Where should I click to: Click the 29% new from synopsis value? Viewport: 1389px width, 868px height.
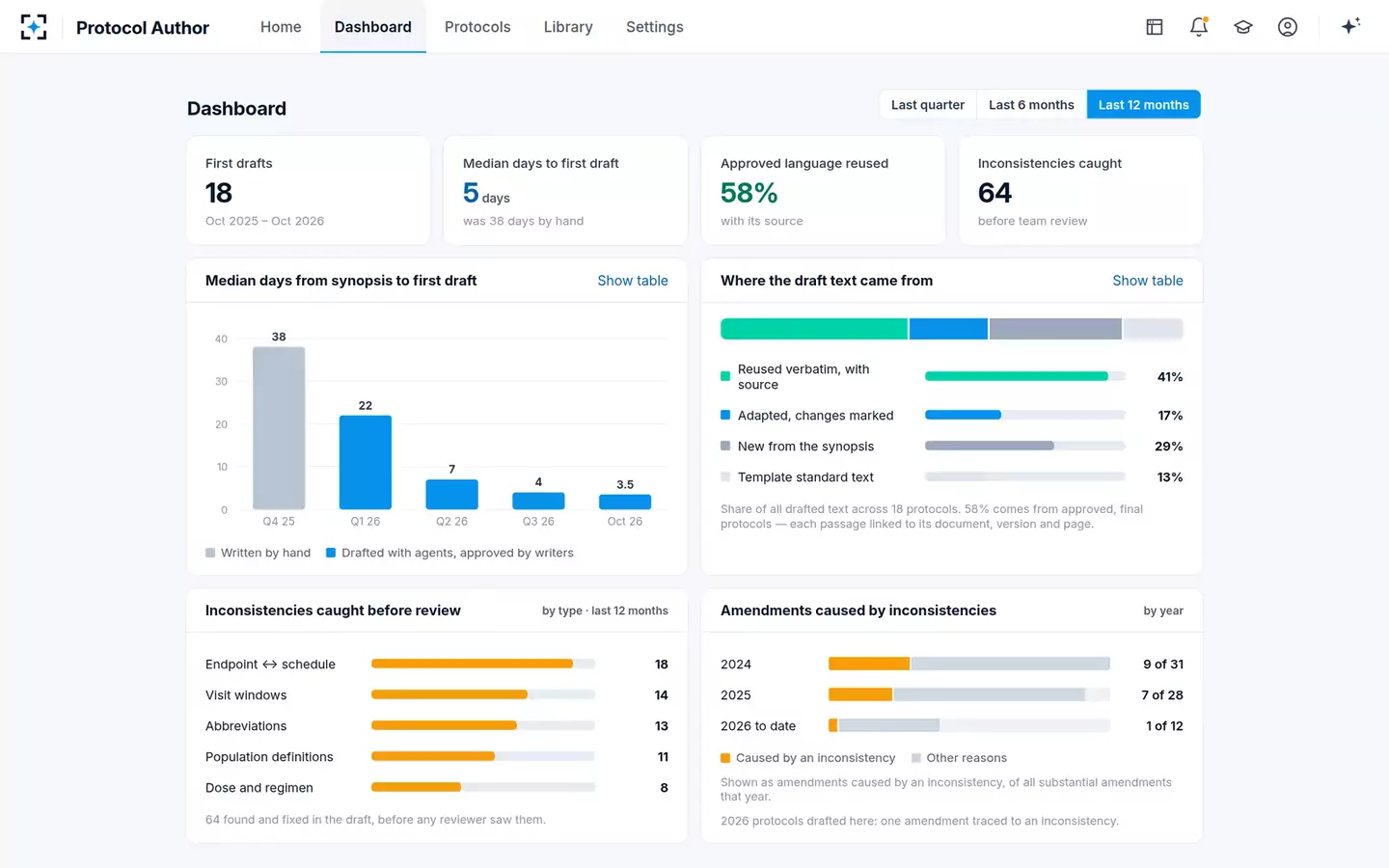(1169, 447)
